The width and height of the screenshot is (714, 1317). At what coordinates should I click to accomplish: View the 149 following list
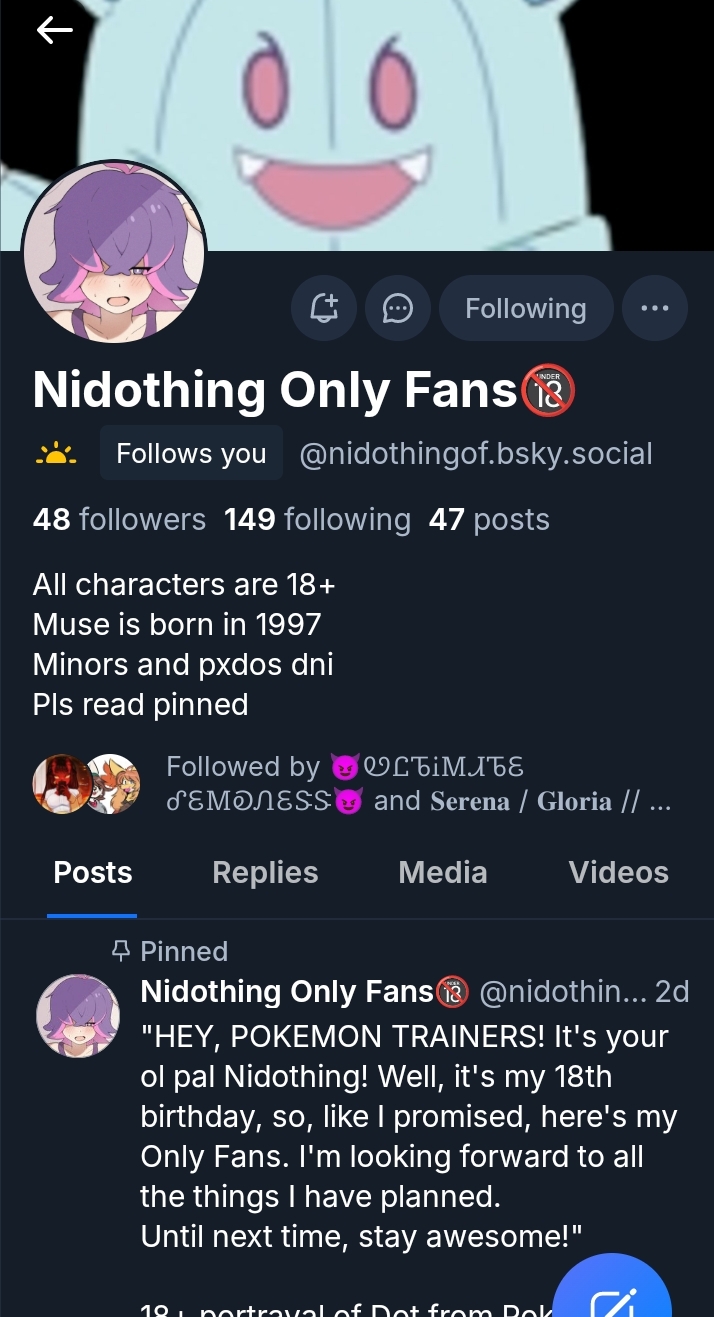(x=317, y=519)
